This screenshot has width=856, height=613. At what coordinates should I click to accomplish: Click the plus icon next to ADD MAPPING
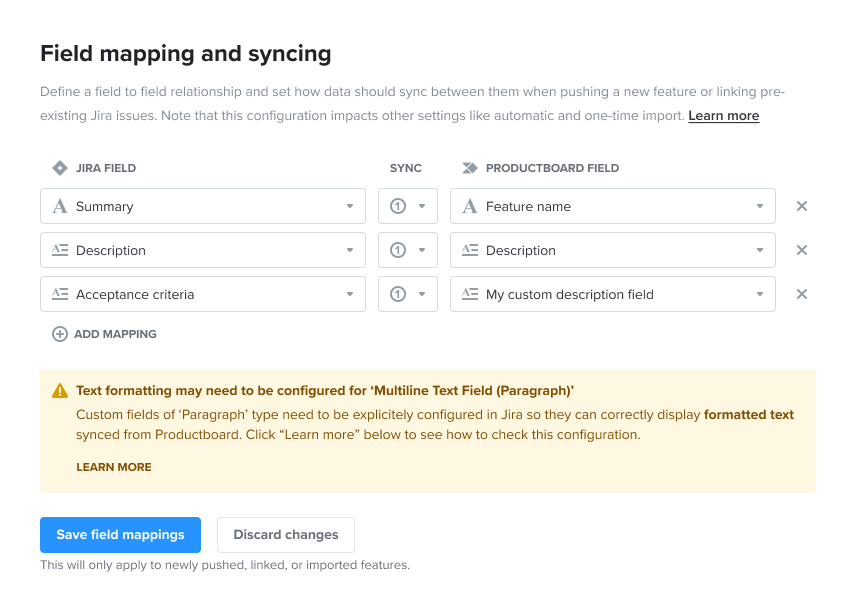pyautogui.click(x=59, y=334)
